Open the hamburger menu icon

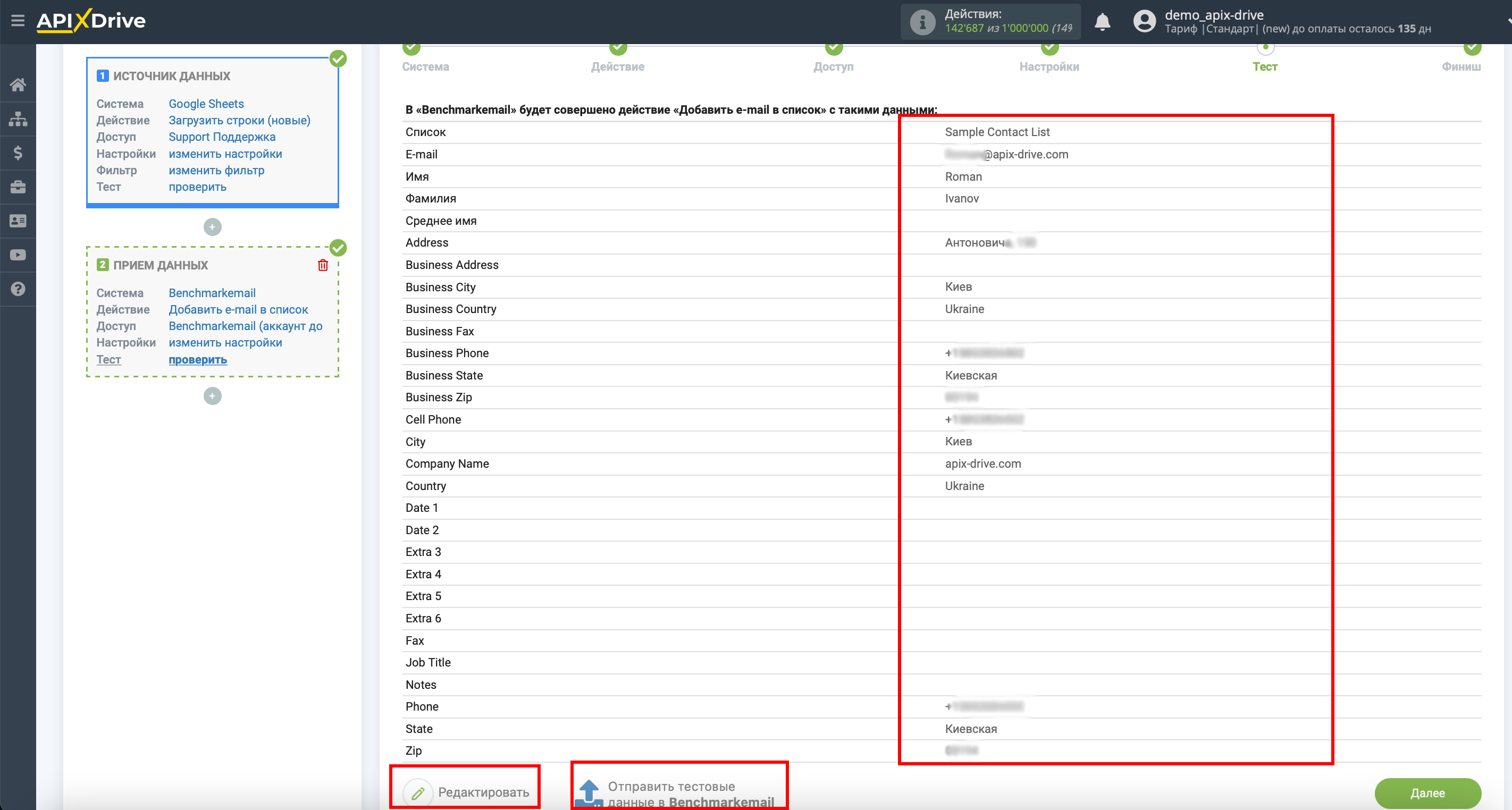(18, 21)
